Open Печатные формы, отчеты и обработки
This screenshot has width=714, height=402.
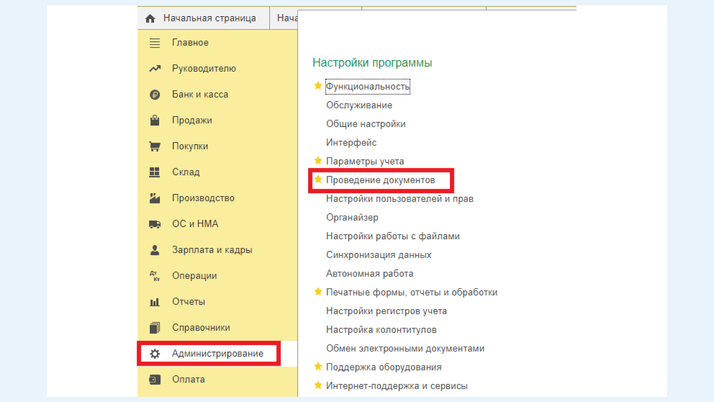coord(412,292)
